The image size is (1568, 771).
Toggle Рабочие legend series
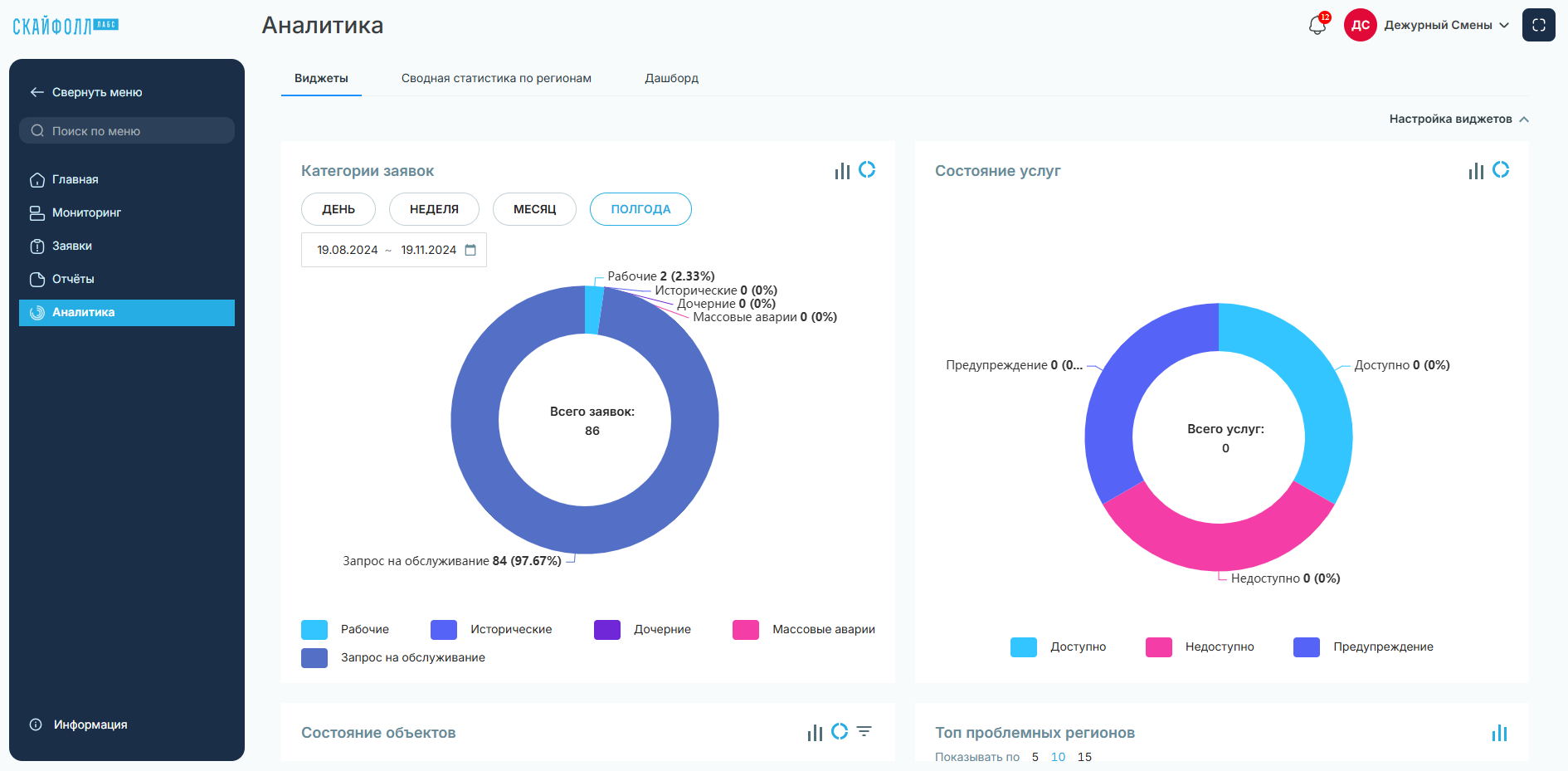tap(345, 629)
